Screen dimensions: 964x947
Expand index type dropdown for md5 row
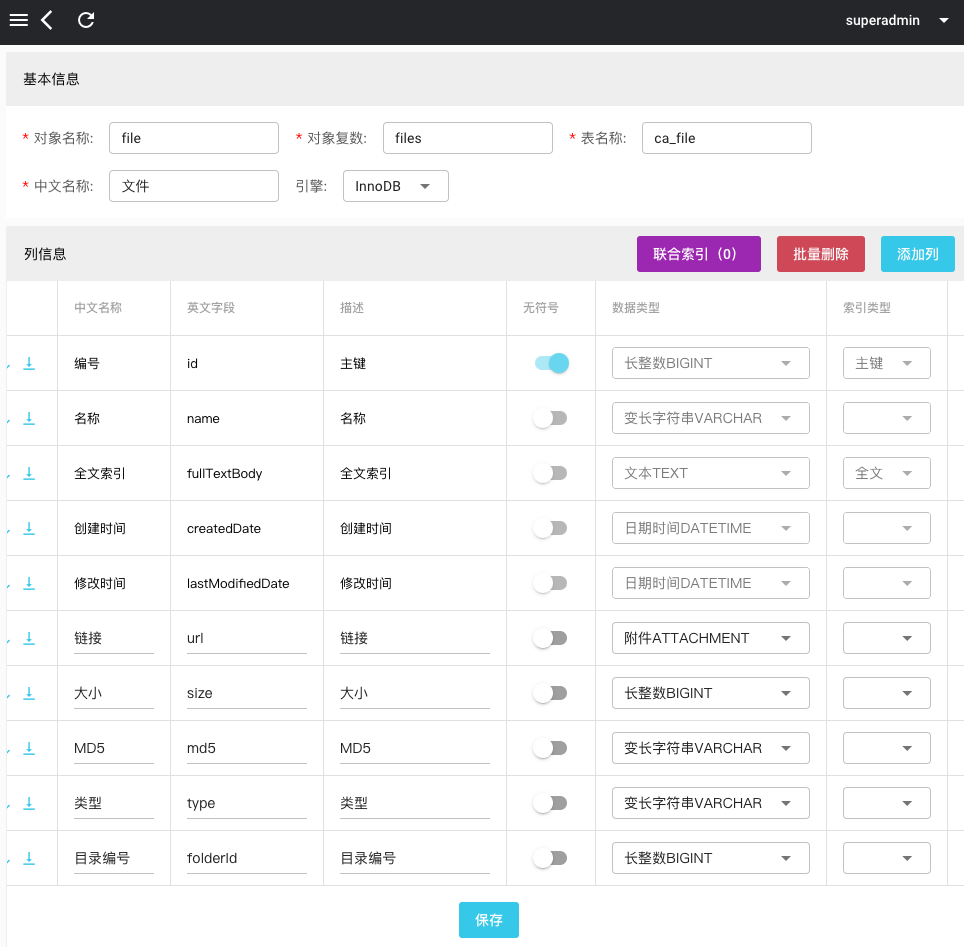tap(887, 748)
